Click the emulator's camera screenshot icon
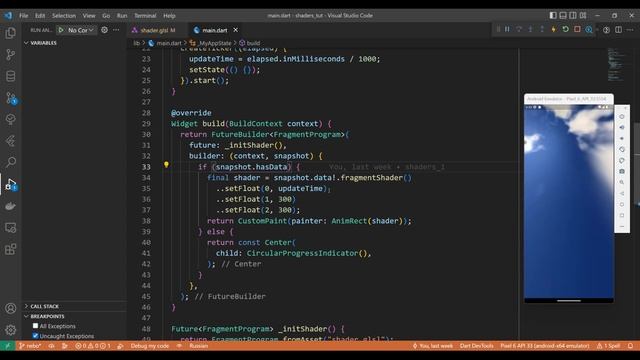This screenshot has height=360, width=640. (x=622, y=171)
